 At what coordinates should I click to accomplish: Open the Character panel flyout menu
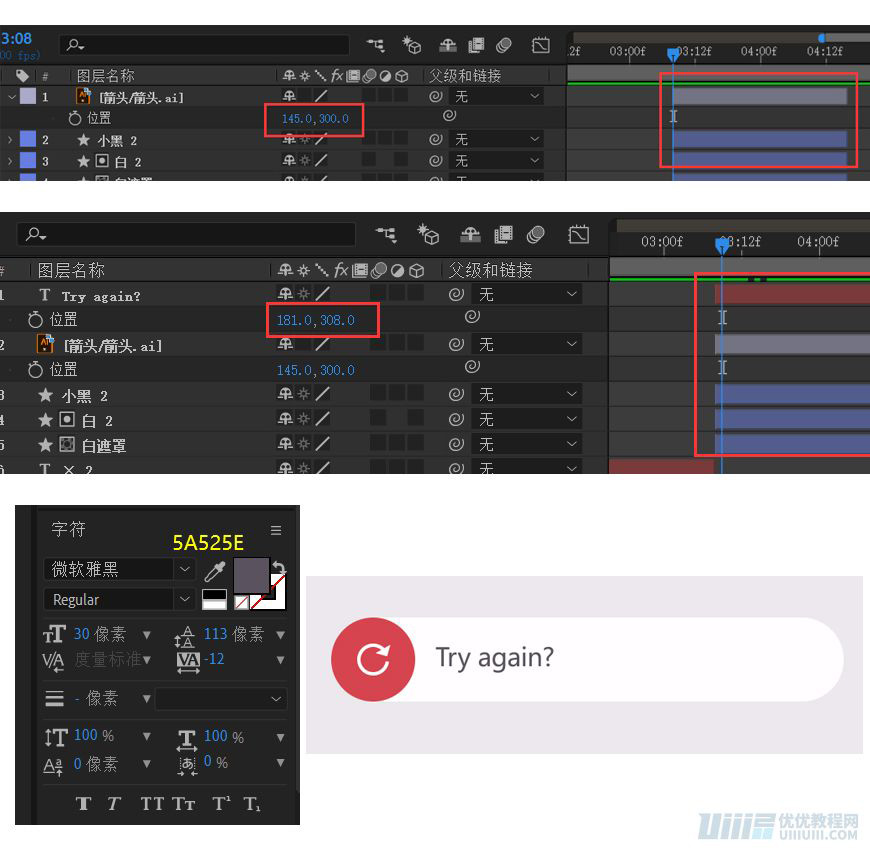pos(276,529)
